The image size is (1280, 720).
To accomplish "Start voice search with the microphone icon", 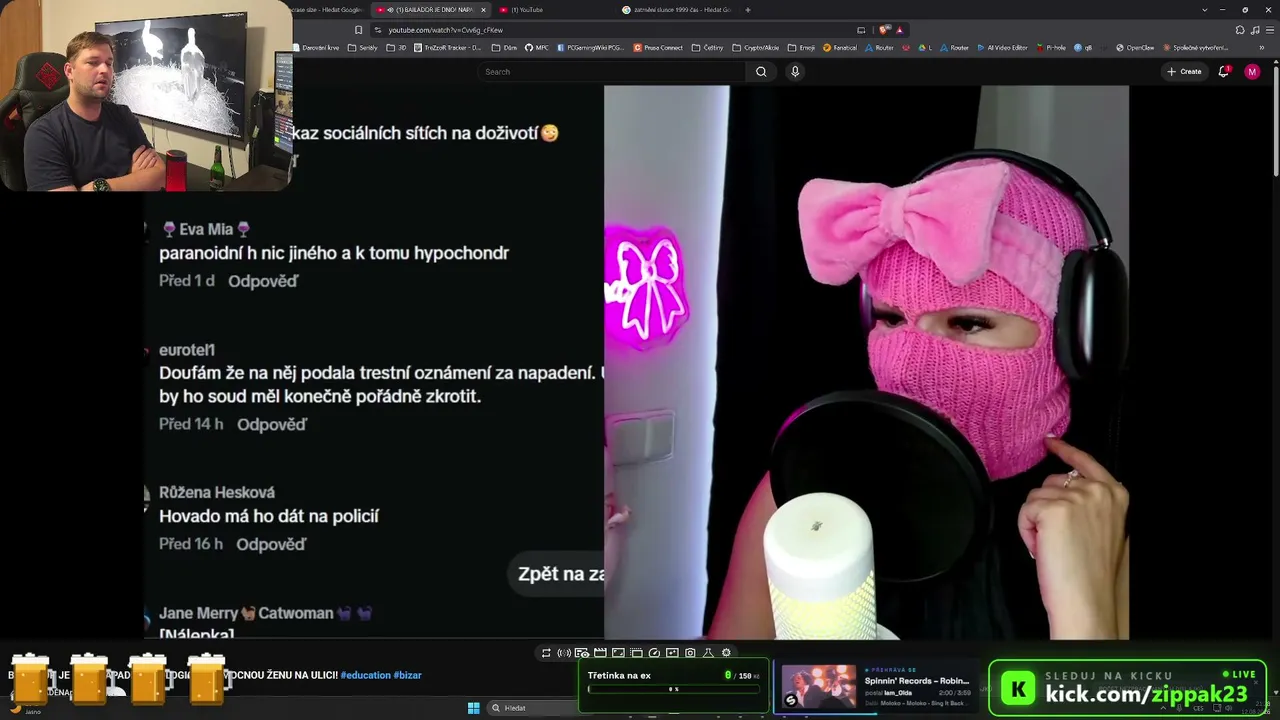I will tap(795, 72).
